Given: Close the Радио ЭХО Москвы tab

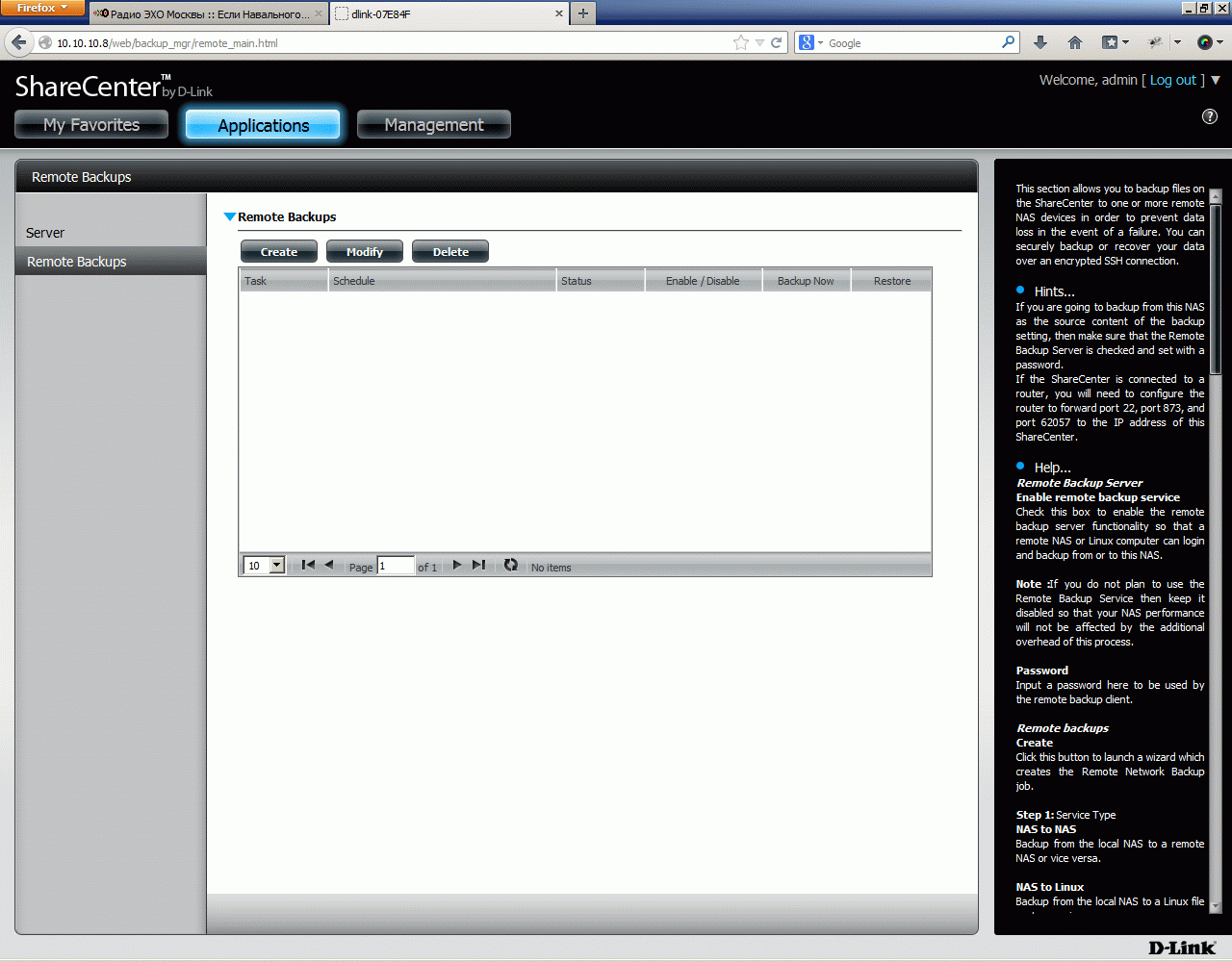Looking at the screenshot, I should [319, 14].
